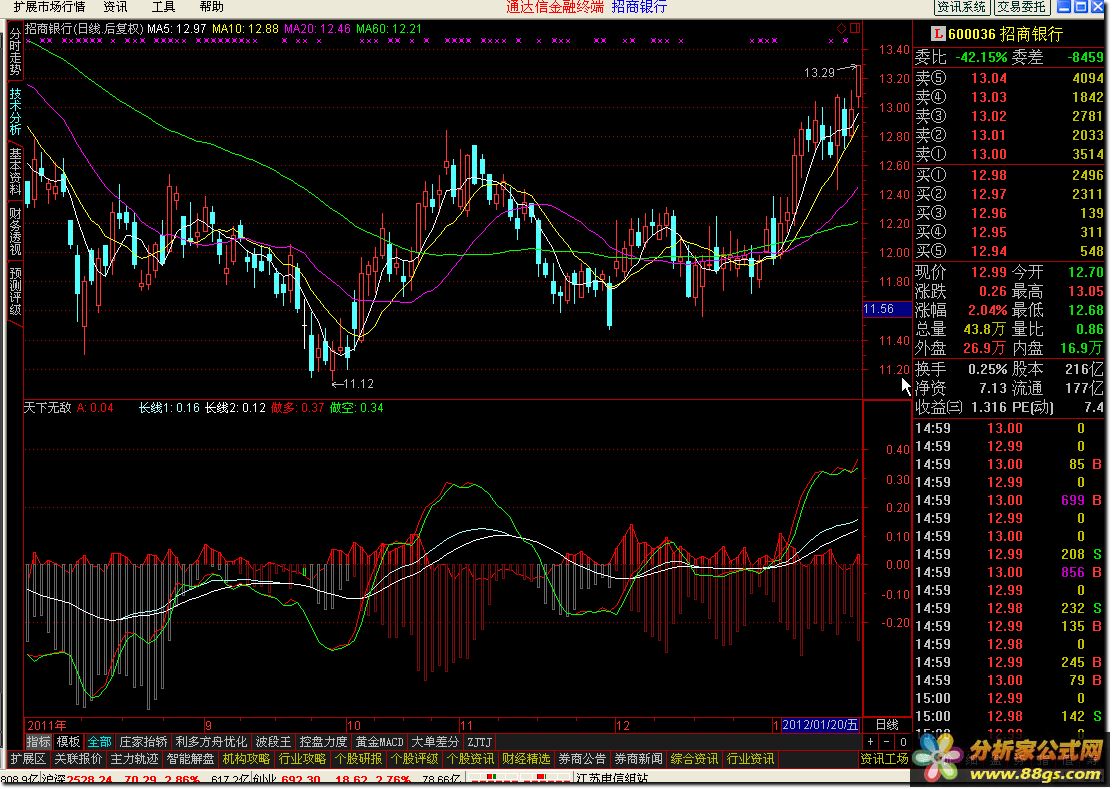The image size is (1112, 789).
Task: Click the date marker 2012/01/20/五
Action: click(x=821, y=724)
